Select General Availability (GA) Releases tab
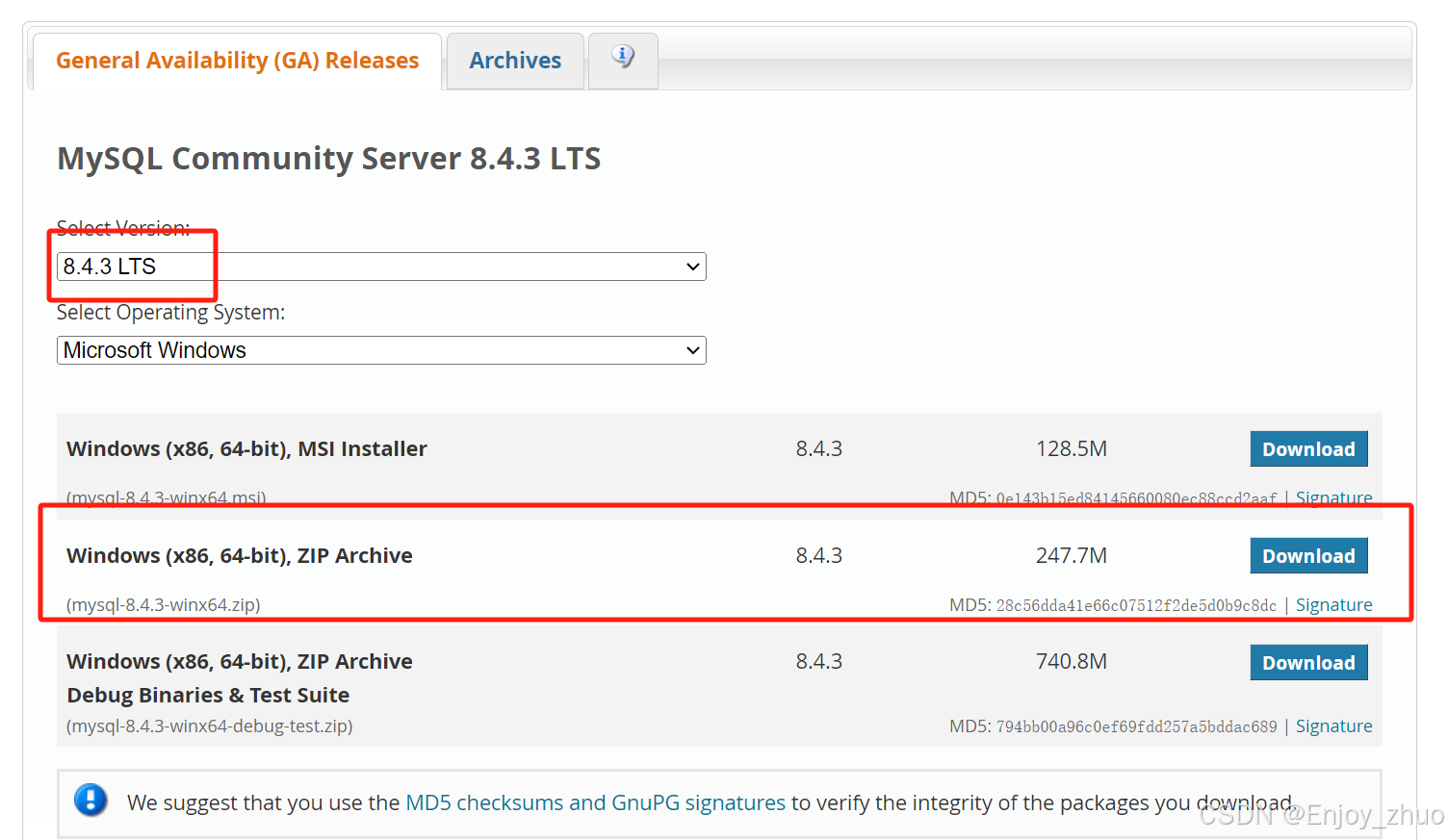 point(237,61)
